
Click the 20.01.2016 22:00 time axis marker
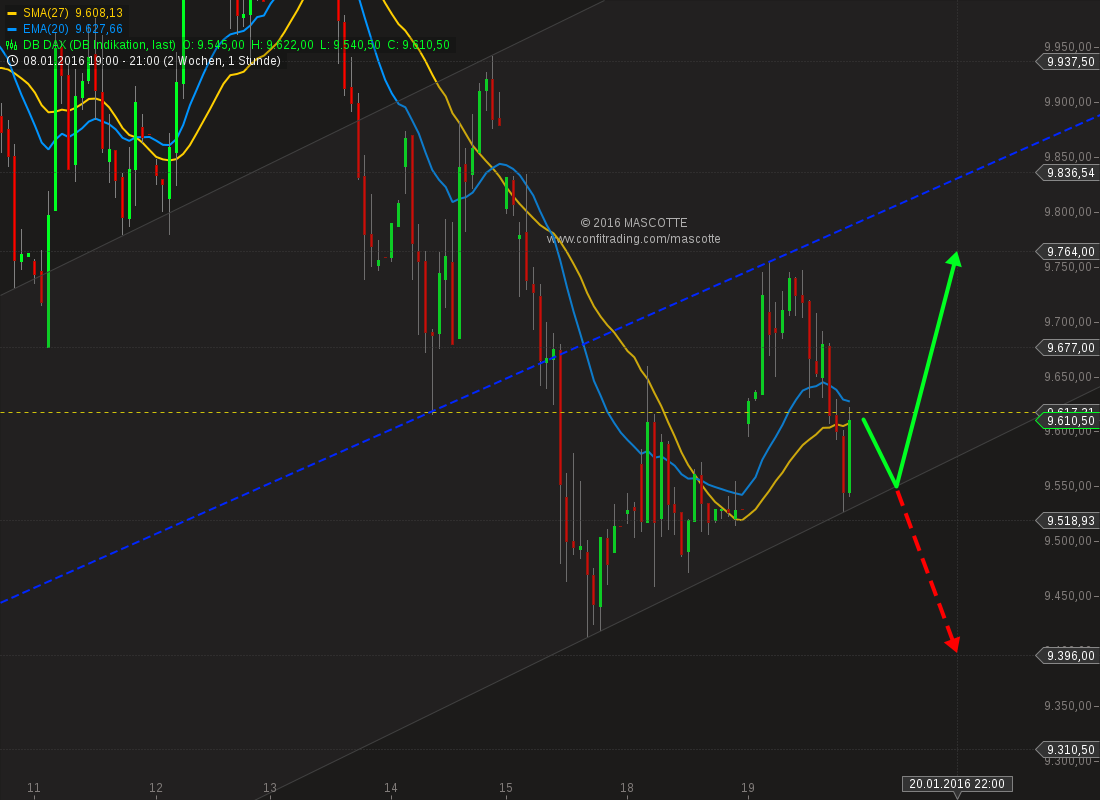pyautogui.click(x=957, y=784)
